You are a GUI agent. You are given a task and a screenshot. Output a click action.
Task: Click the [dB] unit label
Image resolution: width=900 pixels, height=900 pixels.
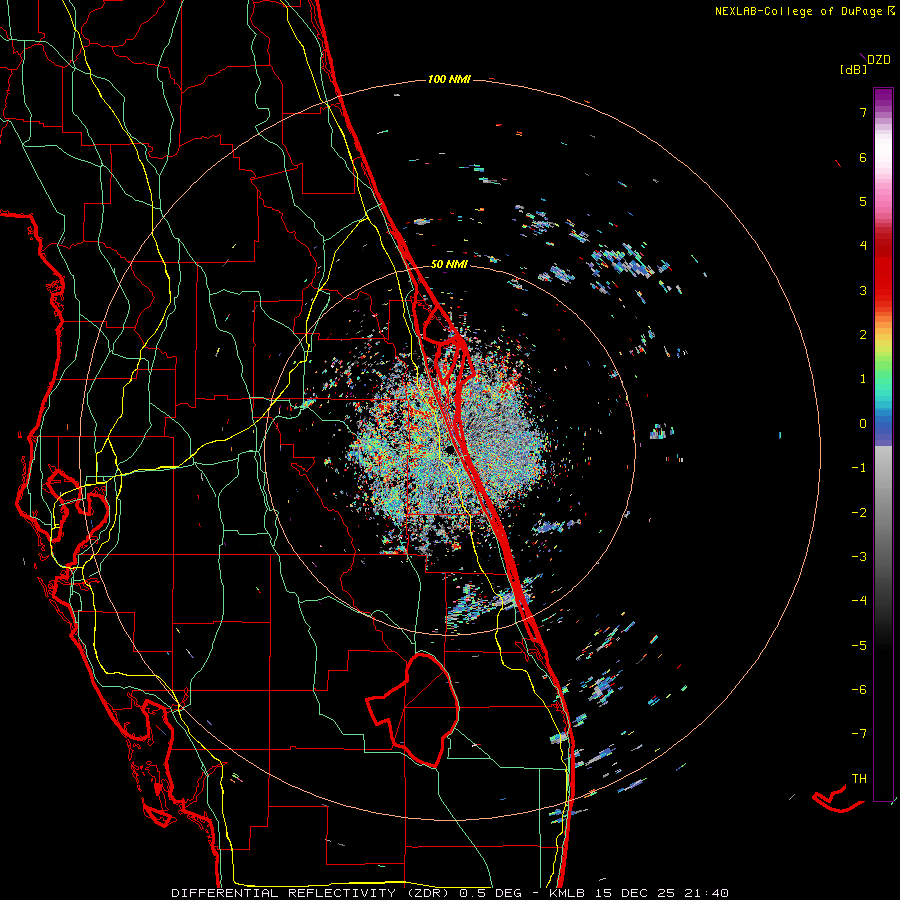(854, 69)
